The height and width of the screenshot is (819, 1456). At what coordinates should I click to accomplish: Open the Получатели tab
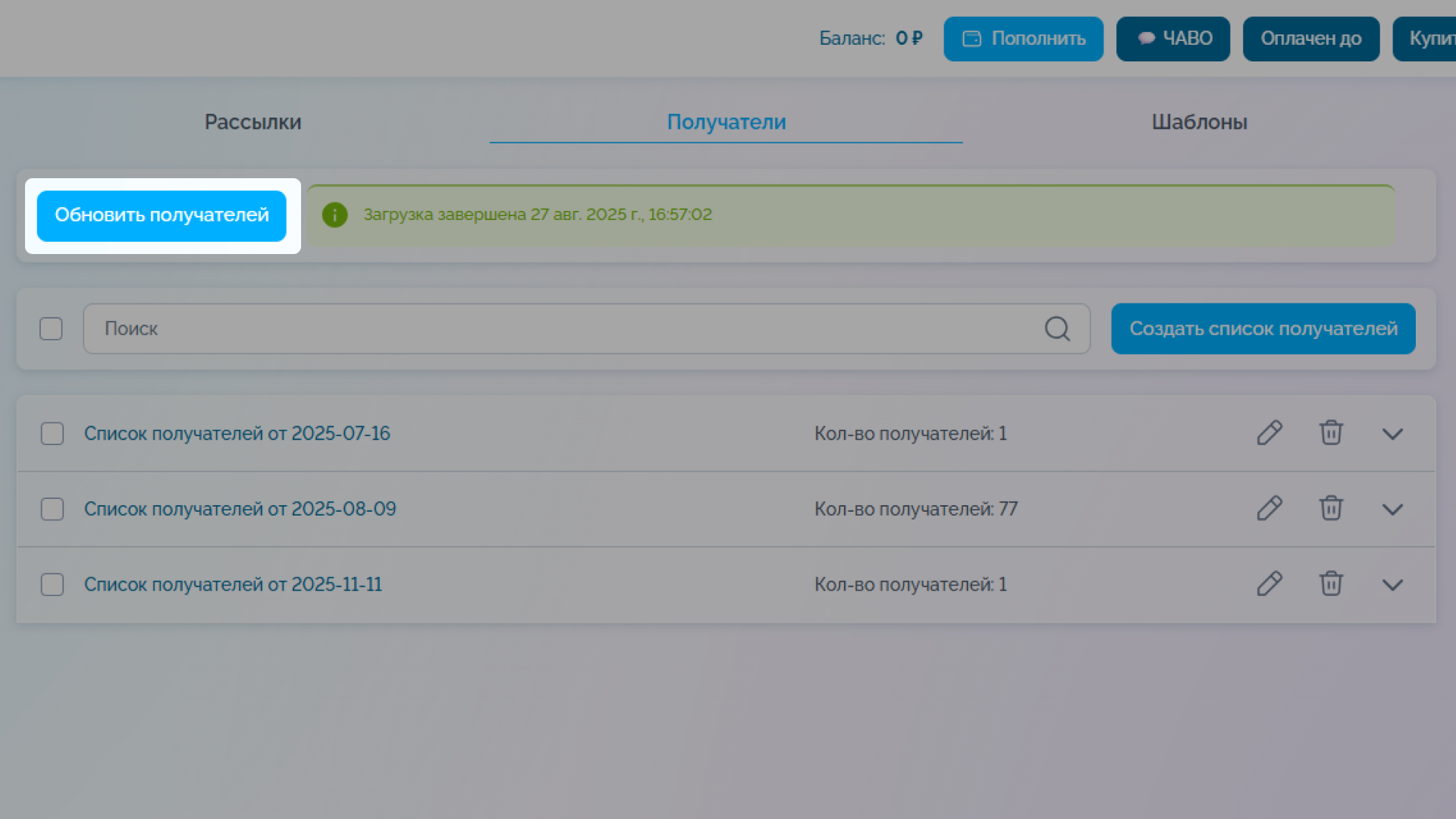[726, 121]
